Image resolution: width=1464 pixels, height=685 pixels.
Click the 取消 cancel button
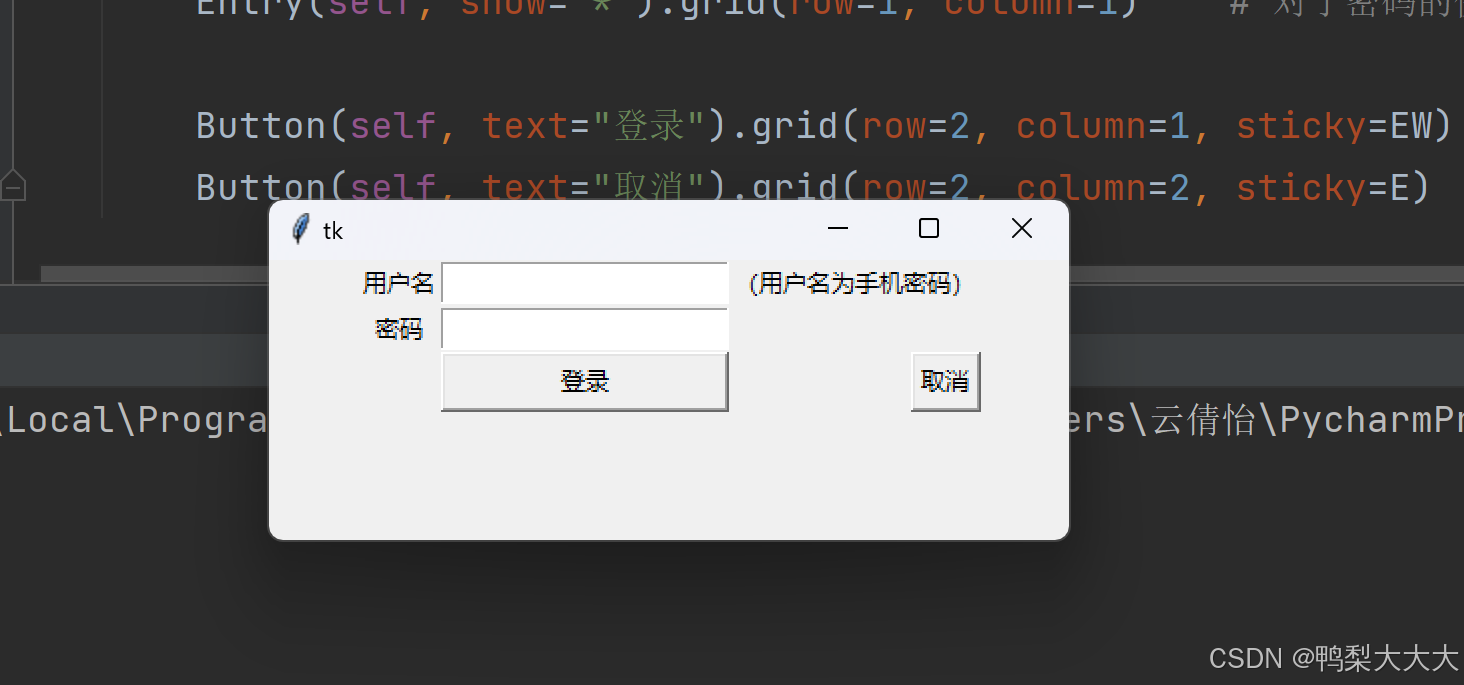(x=945, y=381)
